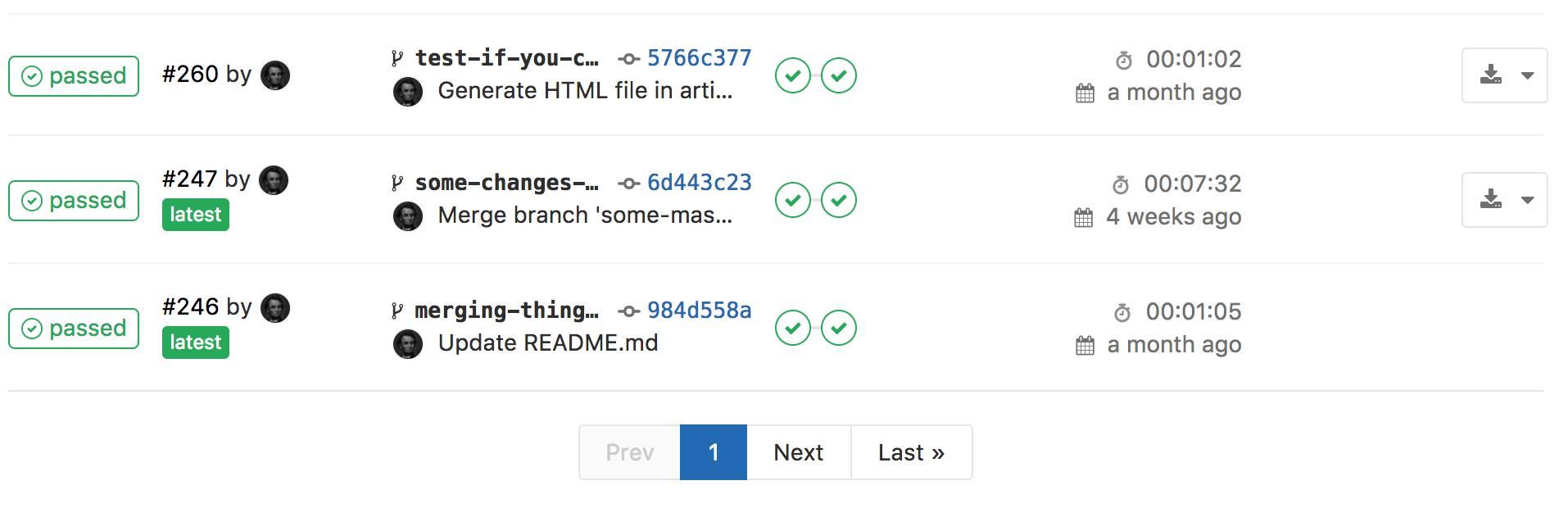Click passed status badge for pipeline #246
The height and width of the screenshot is (508, 1568).
point(74,329)
